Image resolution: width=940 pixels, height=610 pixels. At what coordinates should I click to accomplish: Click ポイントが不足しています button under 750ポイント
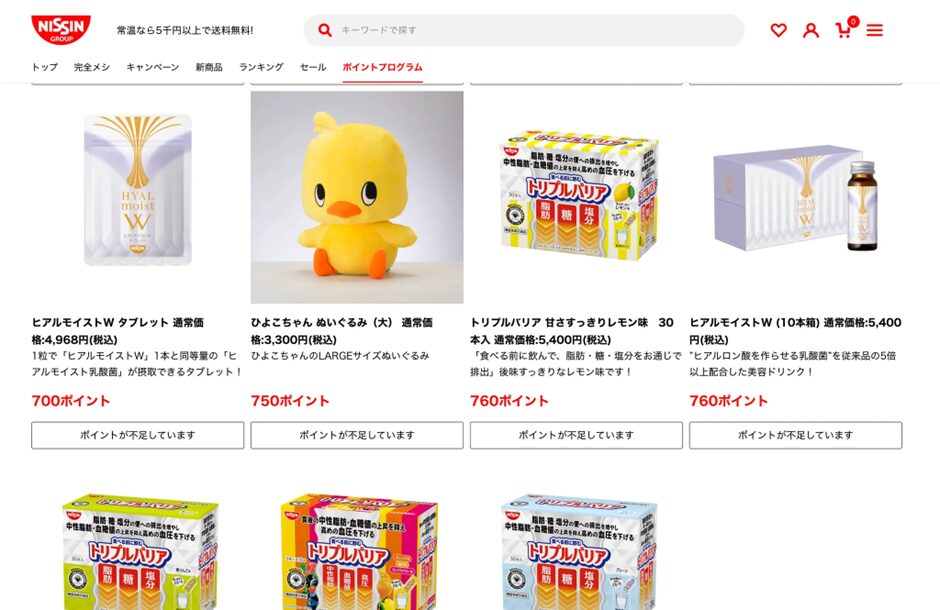[357, 435]
